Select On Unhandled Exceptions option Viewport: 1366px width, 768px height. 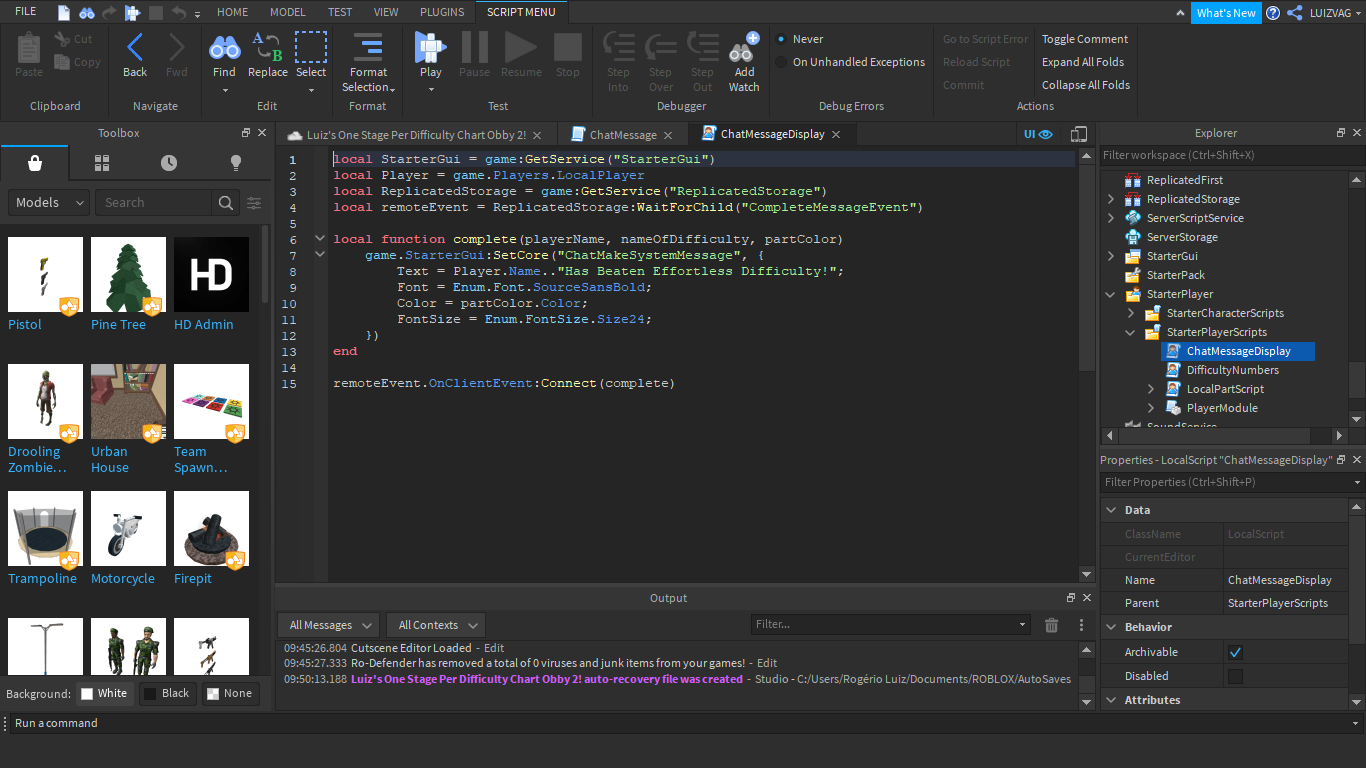click(781, 62)
